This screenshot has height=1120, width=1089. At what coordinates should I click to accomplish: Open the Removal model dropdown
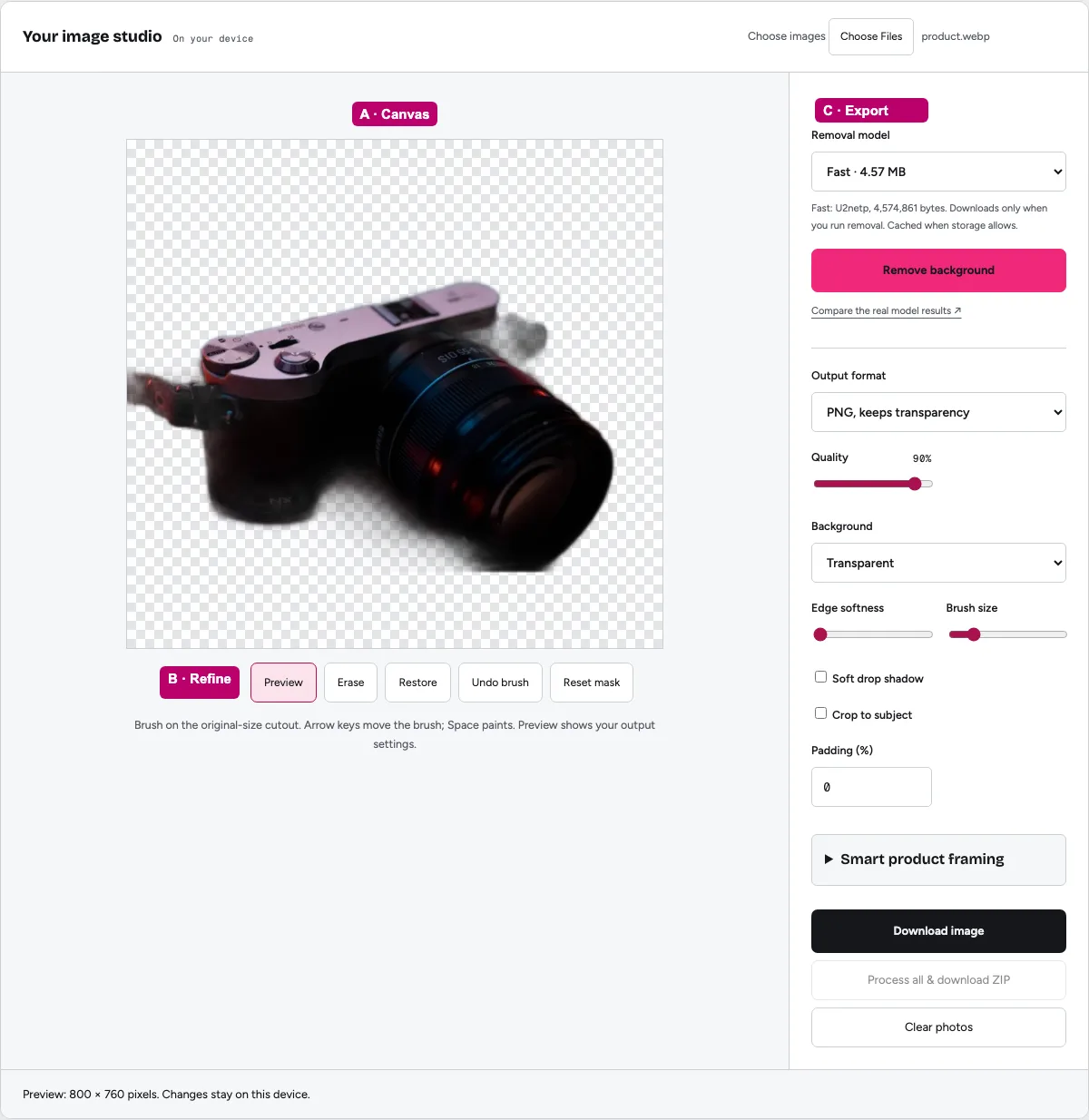tap(938, 172)
